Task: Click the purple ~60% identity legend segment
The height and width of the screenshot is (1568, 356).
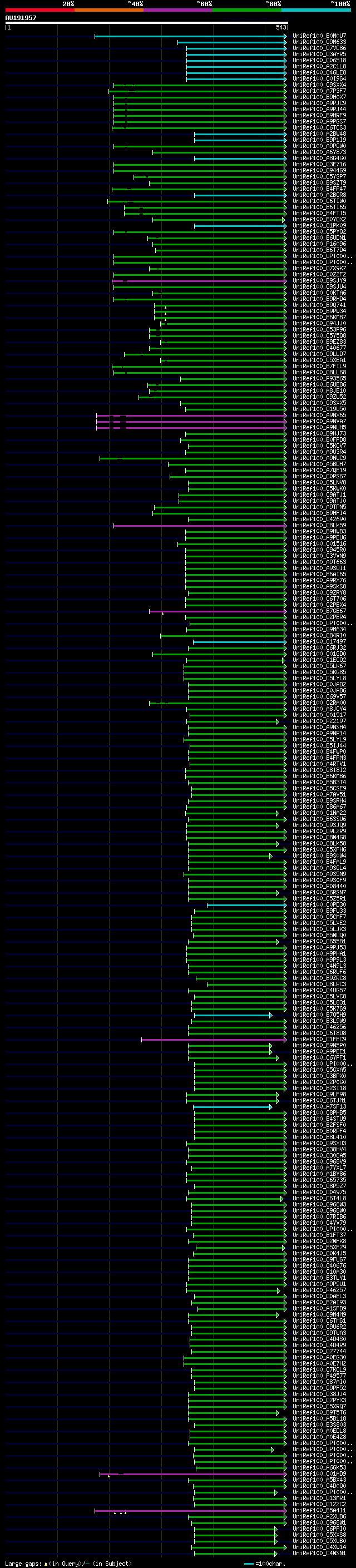Action: (177, 10)
